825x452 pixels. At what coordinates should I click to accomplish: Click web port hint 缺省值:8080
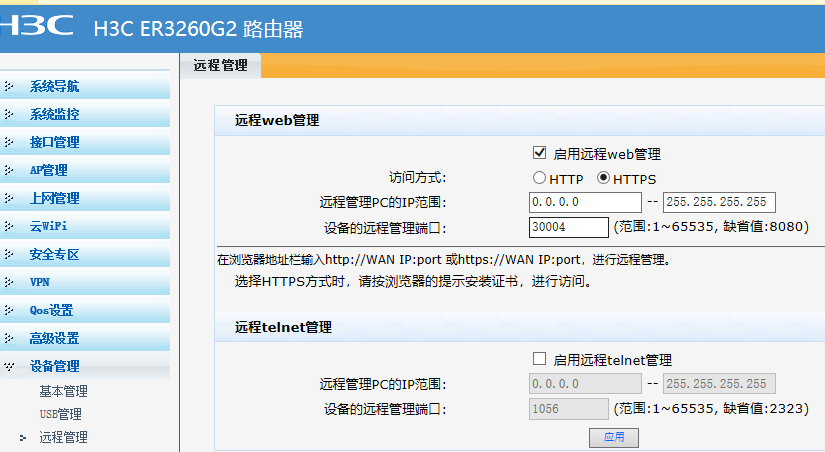(x=763, y=227)
